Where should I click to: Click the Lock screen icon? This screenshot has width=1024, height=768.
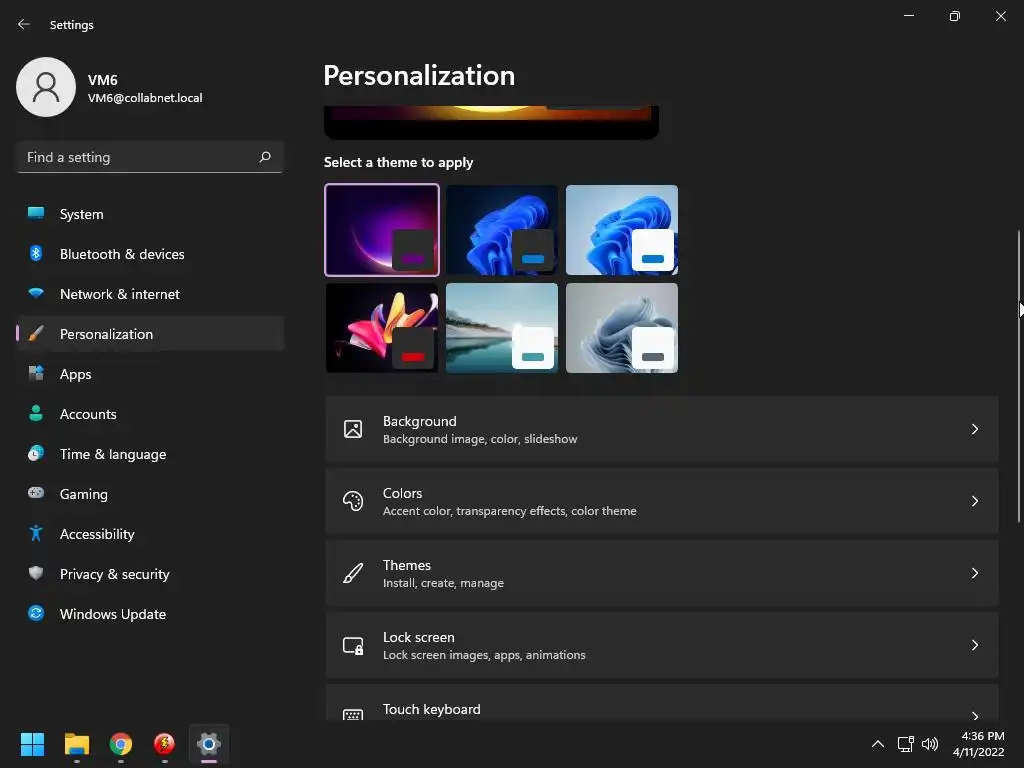353,645
